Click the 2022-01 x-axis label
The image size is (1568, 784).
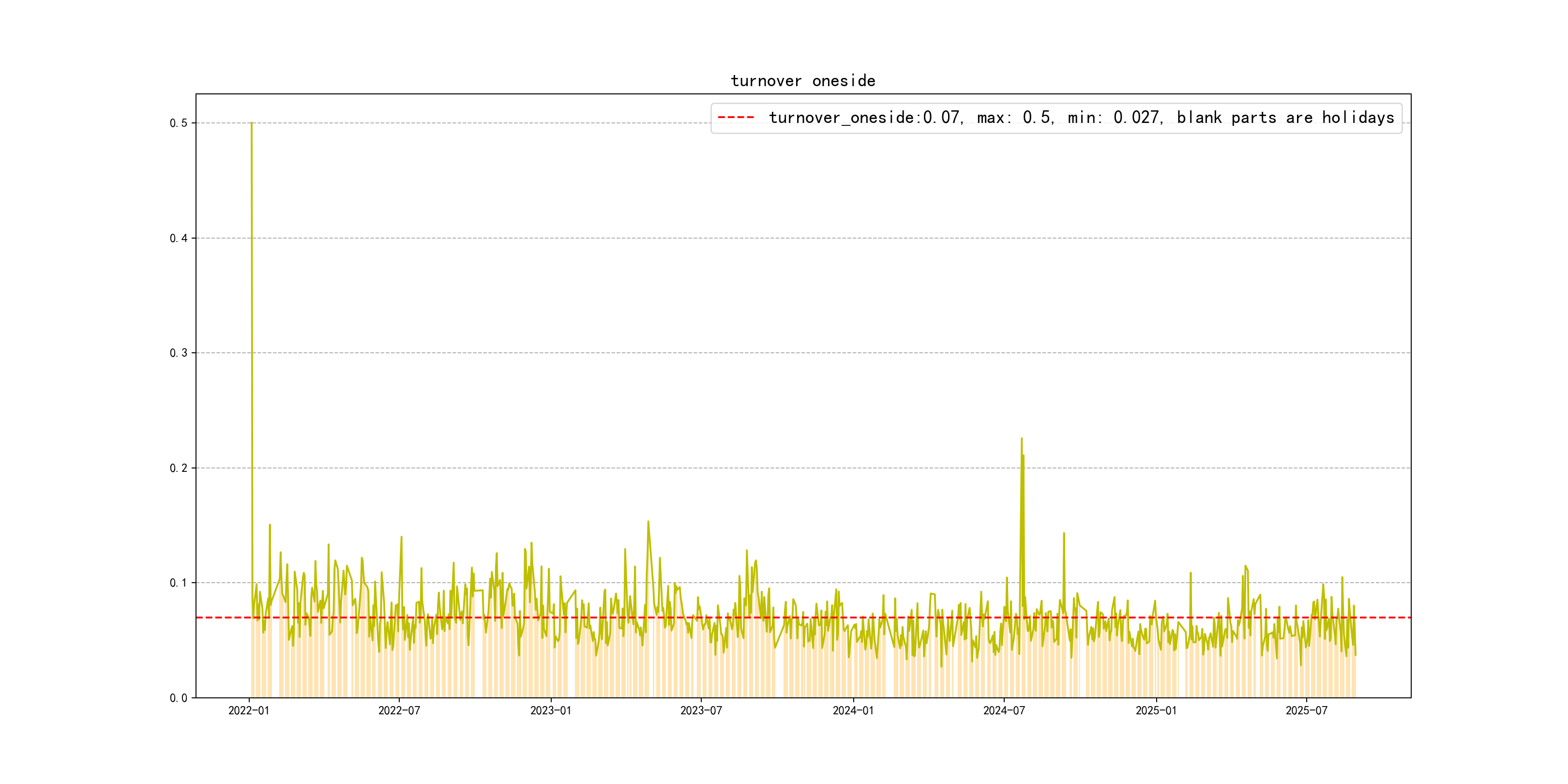tap(248, 710)
